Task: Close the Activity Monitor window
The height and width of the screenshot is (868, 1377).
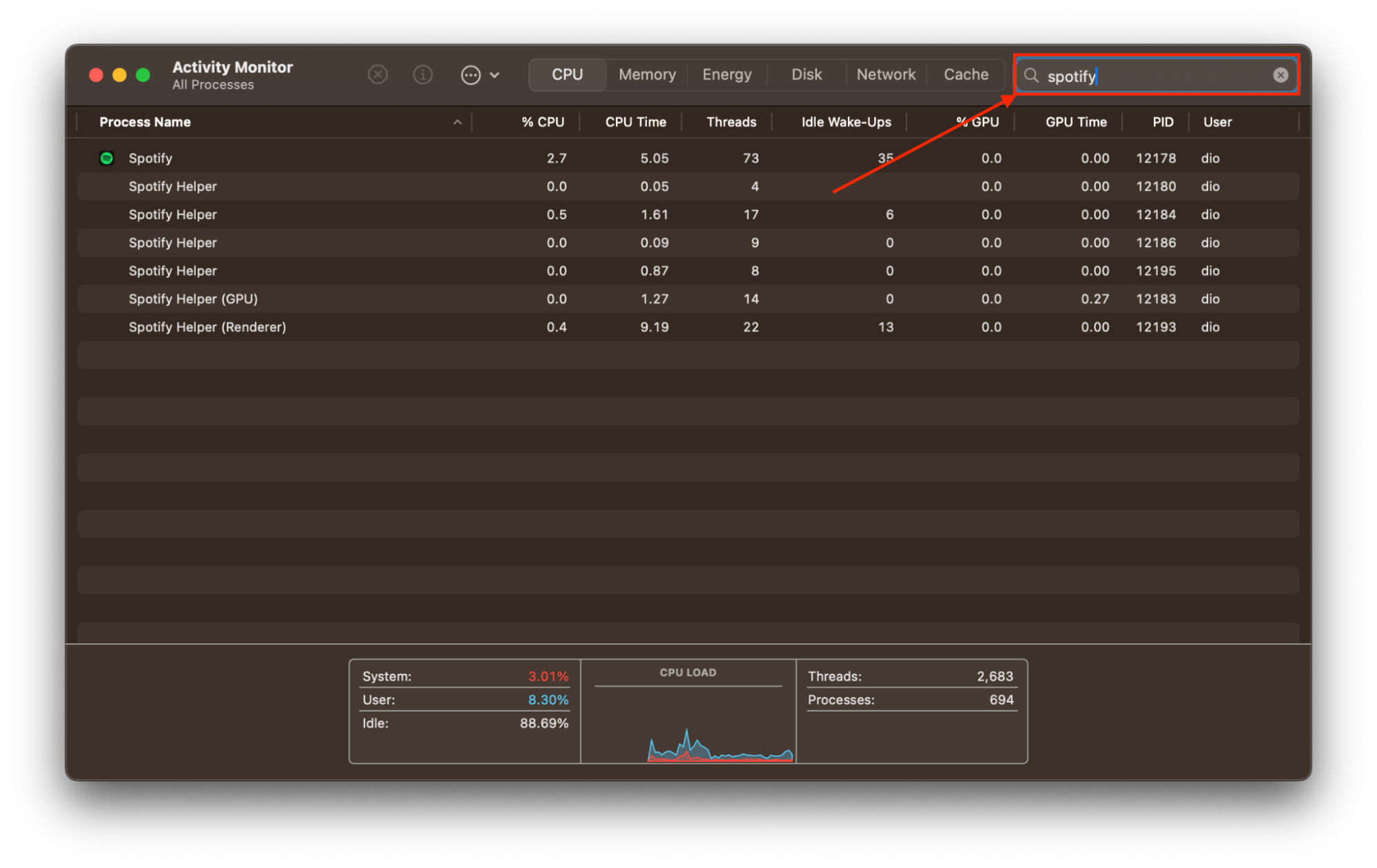Action: 96,74
